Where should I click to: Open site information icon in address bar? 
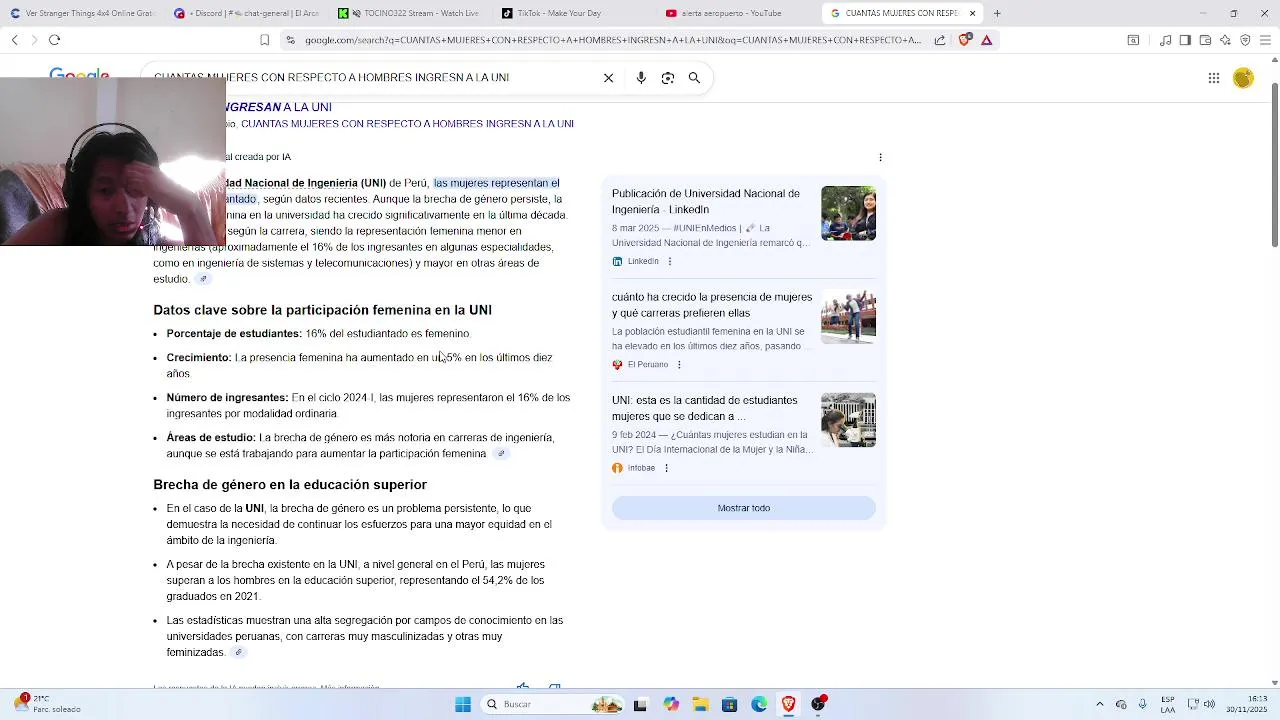pos(290,40)
